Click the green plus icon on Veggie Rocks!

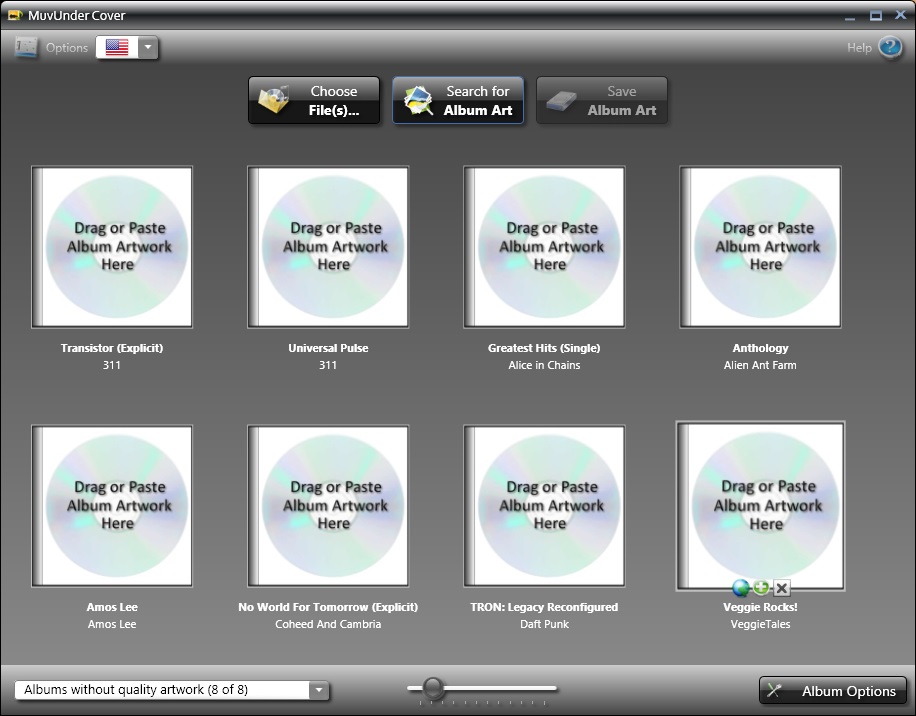point(761,588)
